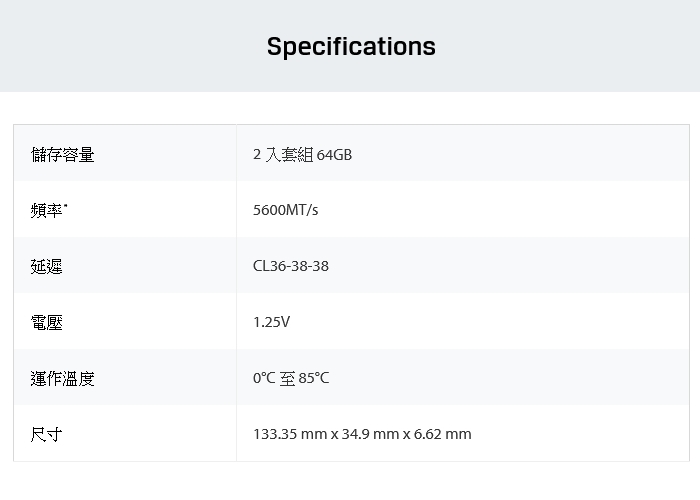This screenshot has height=500, width=700.
Task: Select the 延遲 label cell
Action: 125,265
